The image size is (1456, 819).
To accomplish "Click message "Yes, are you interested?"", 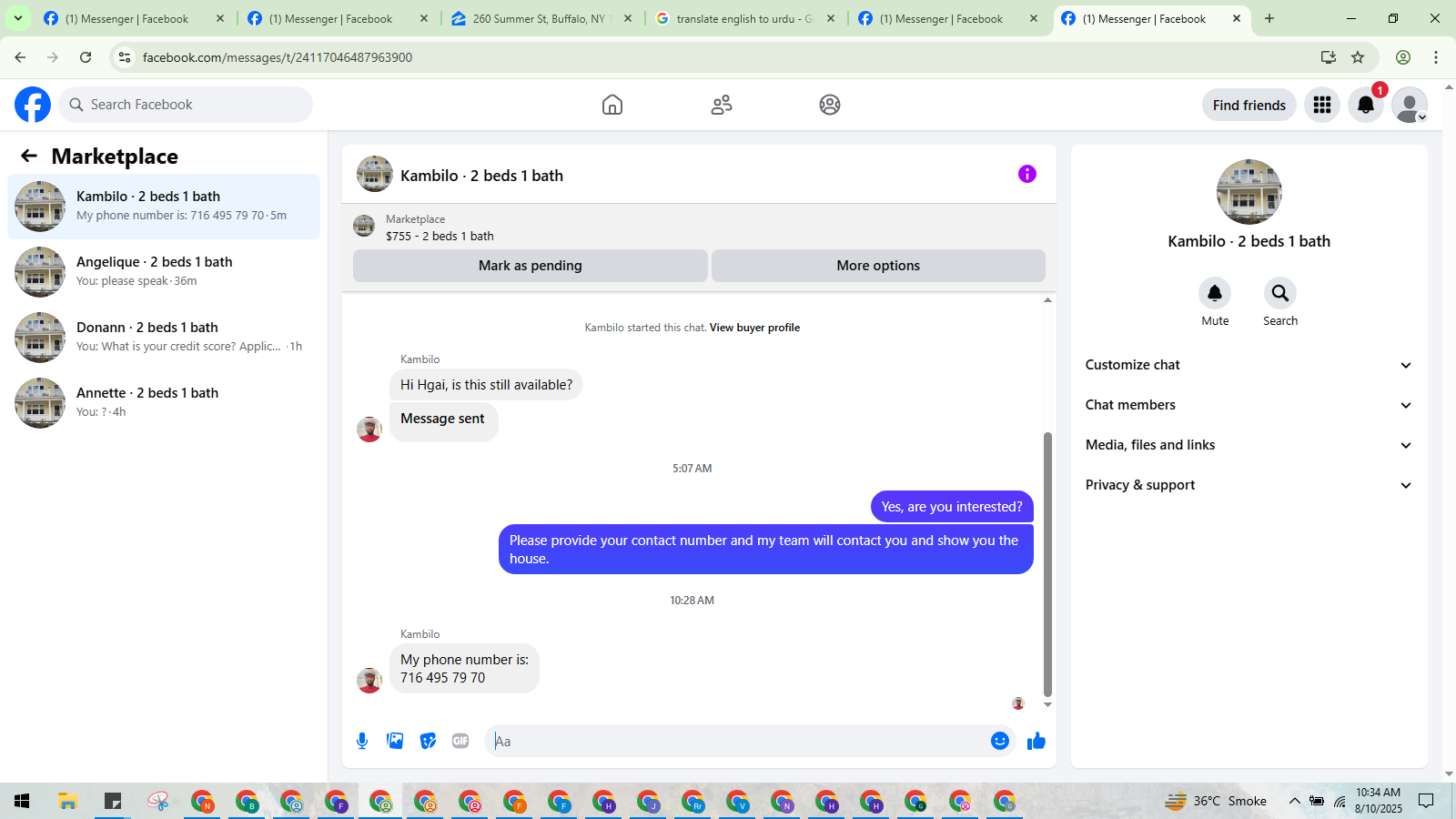I will point(952,507).
